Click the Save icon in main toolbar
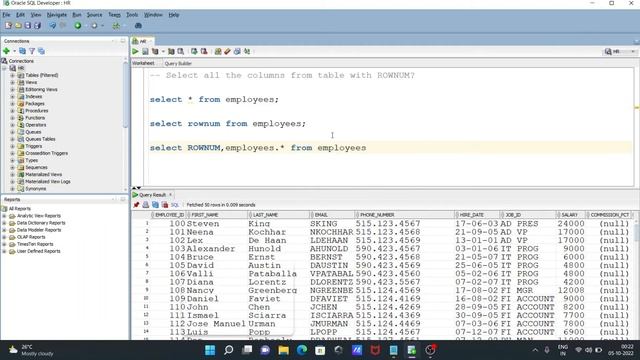The image size is (640, 360). (28, 26)
